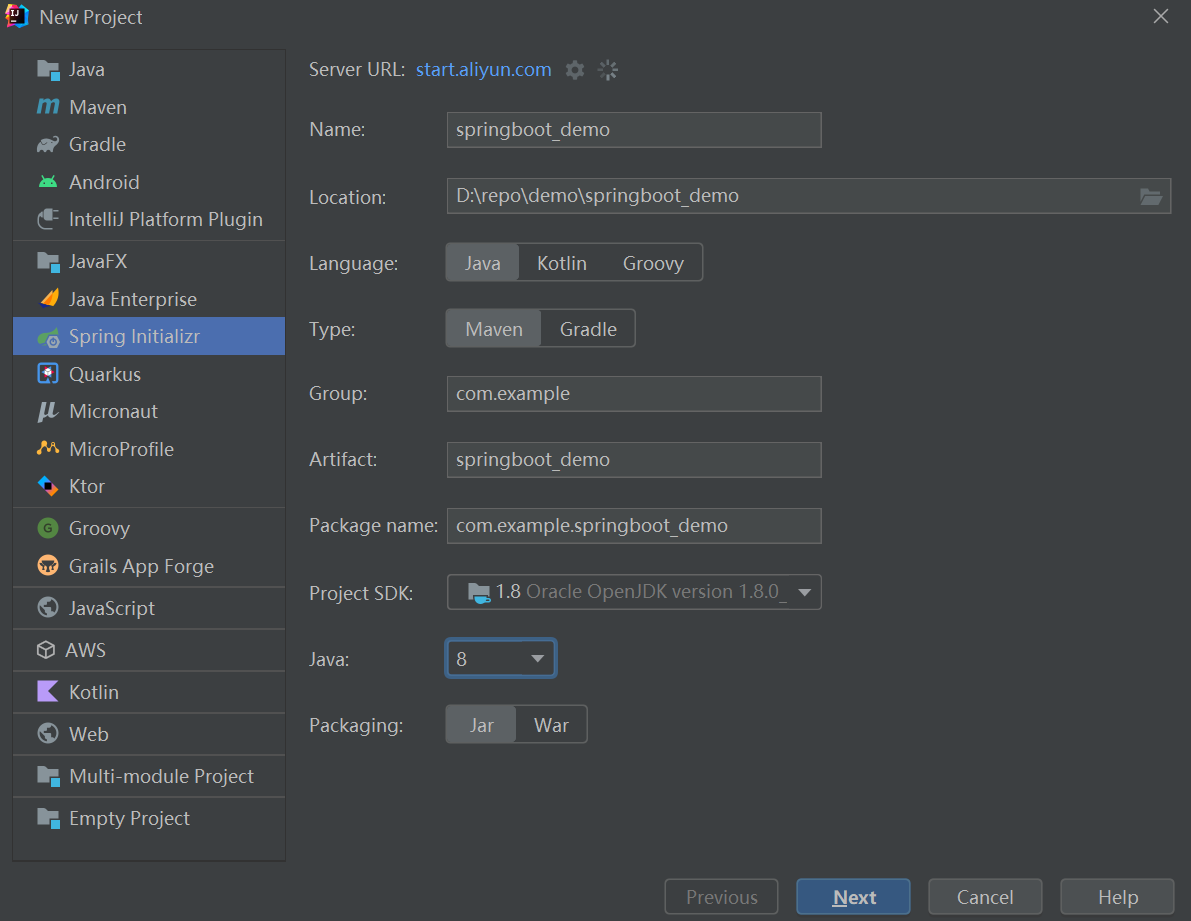Choose War packaging
Screen dimensions: 1191x921
click(x=551, y=725)
